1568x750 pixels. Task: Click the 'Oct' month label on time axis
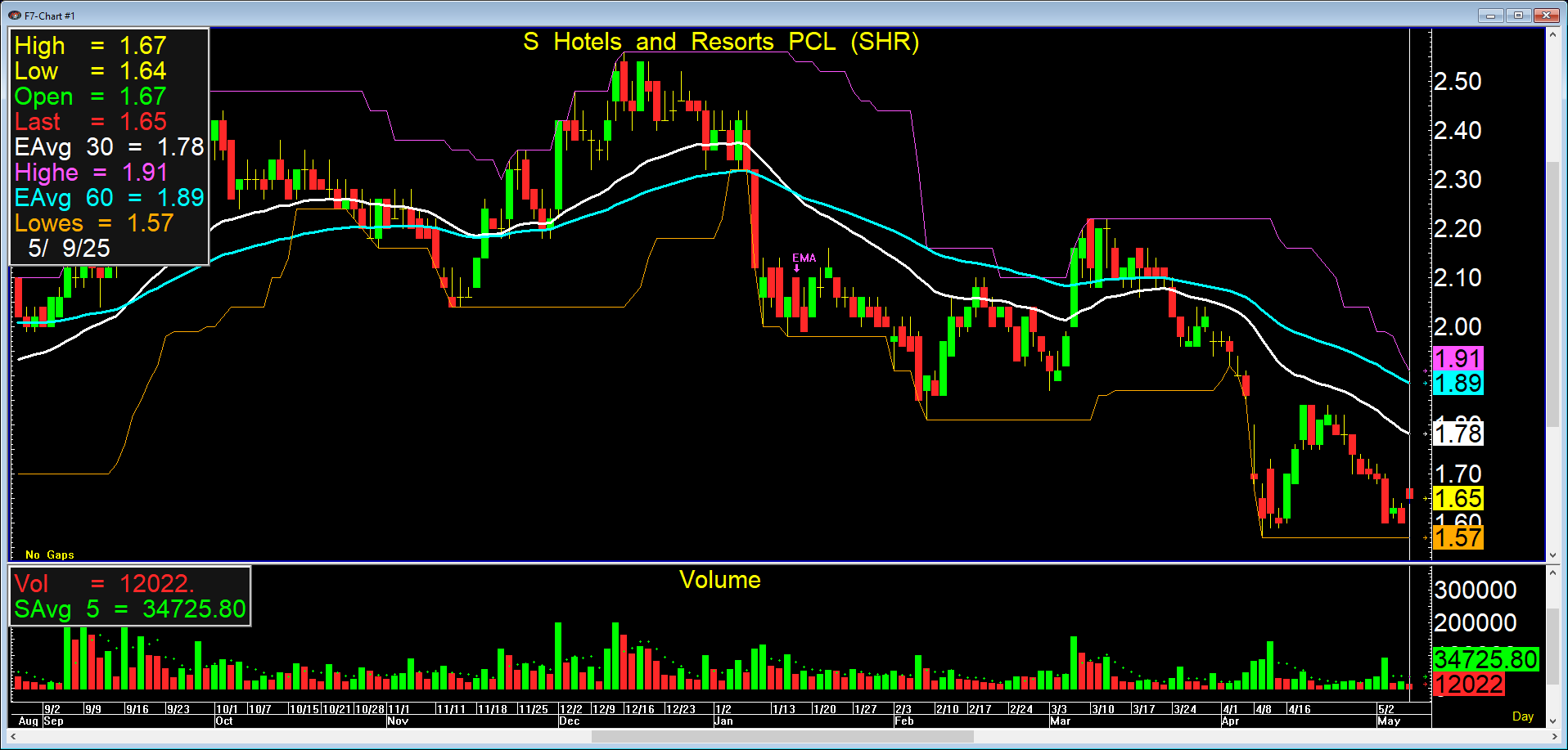[x=224, y=721]
